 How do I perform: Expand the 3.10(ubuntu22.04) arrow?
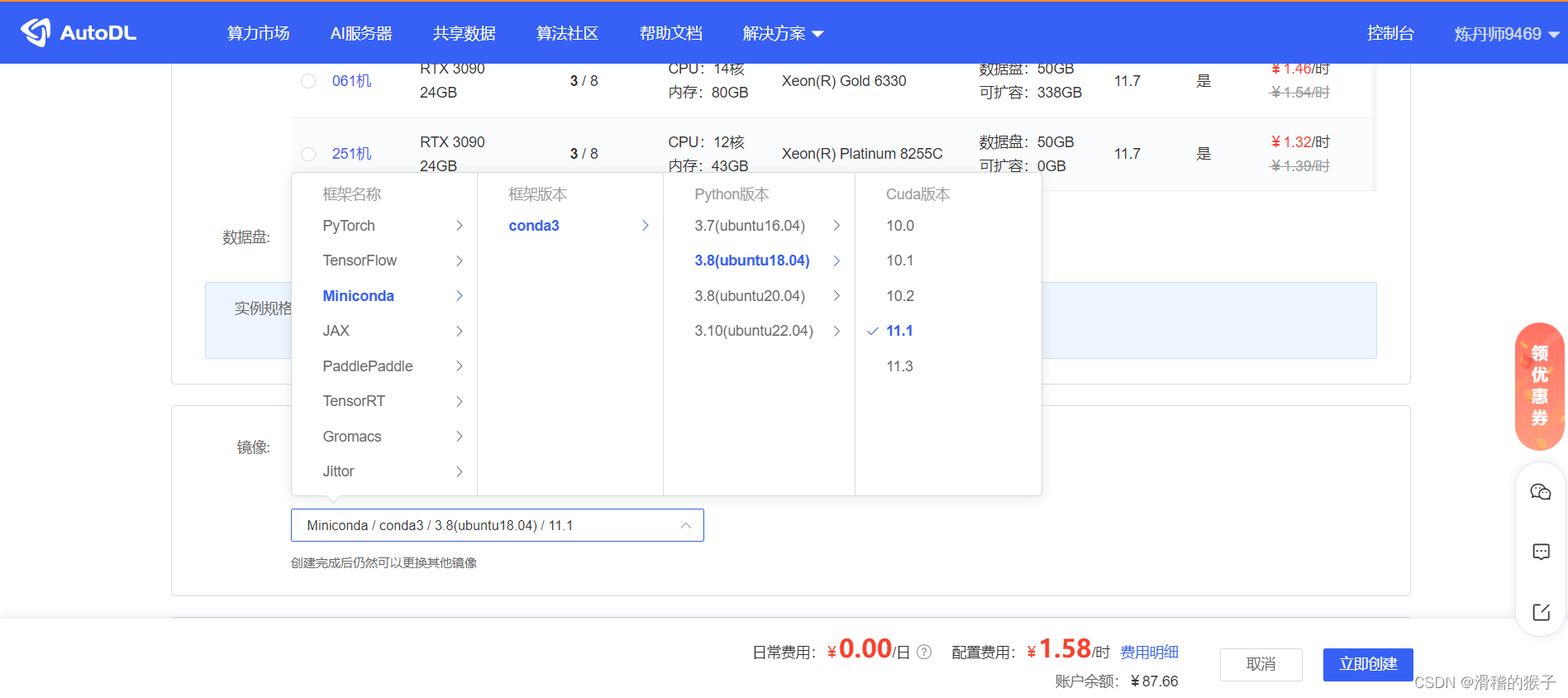pos(836,331)
